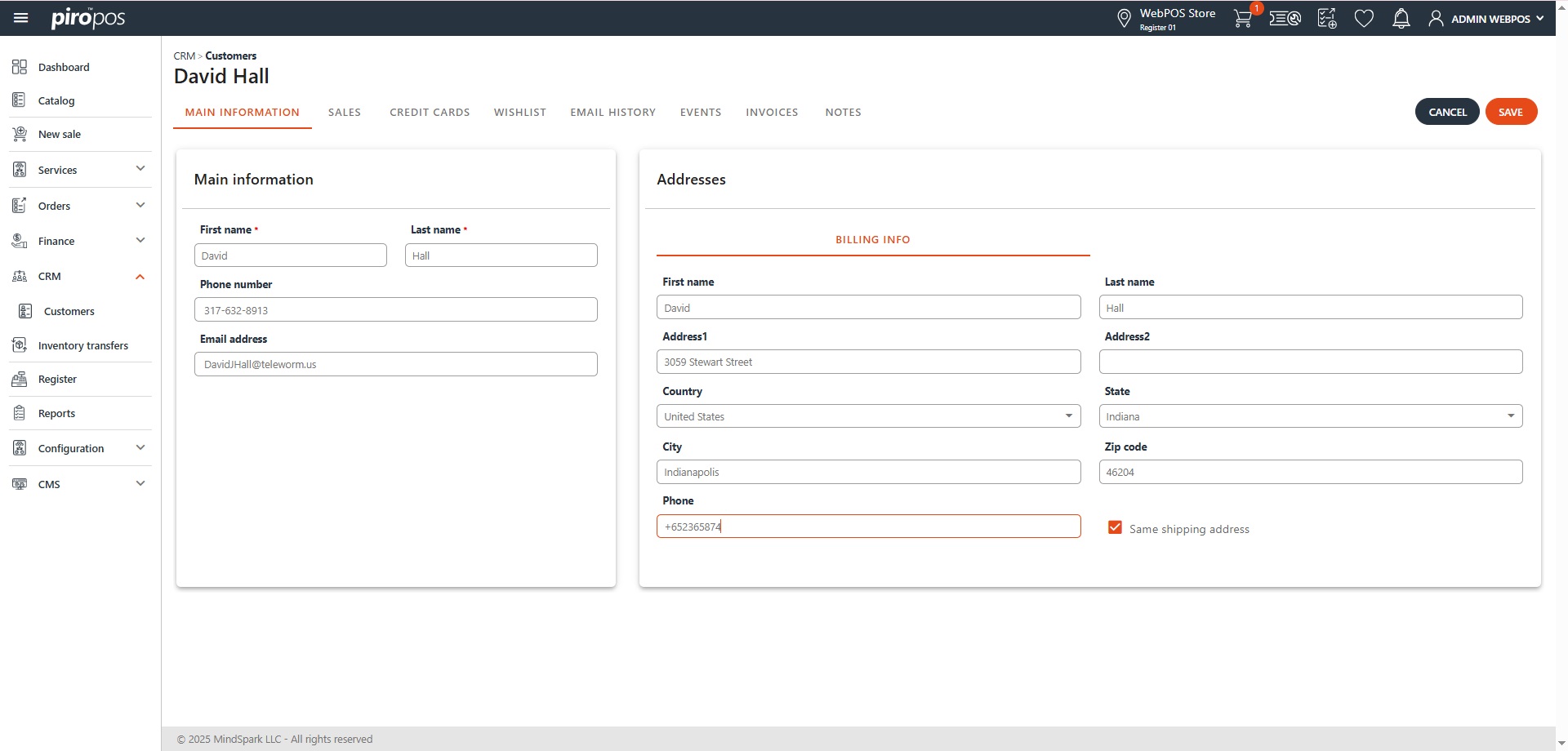Image resolution: width=1568 pixels, height=751 pixels.
Task: Click the store location pin icon
Action: click(x=1124, y=18)
